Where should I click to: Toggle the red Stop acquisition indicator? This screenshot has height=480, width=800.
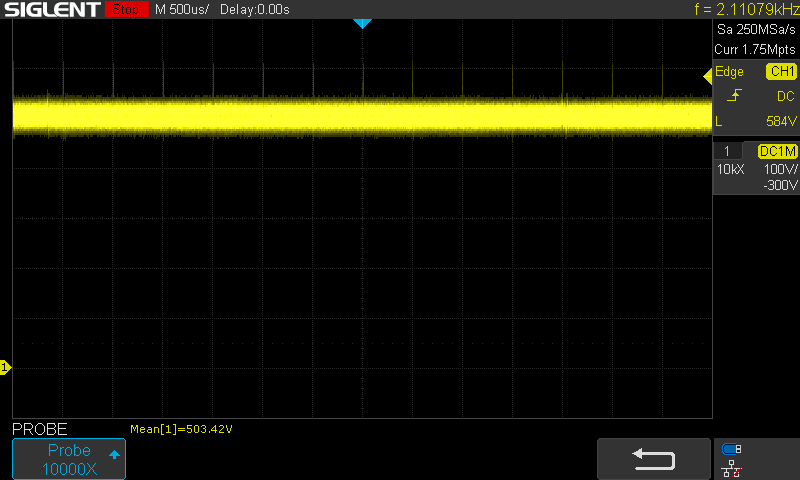[x=124, y=10]
